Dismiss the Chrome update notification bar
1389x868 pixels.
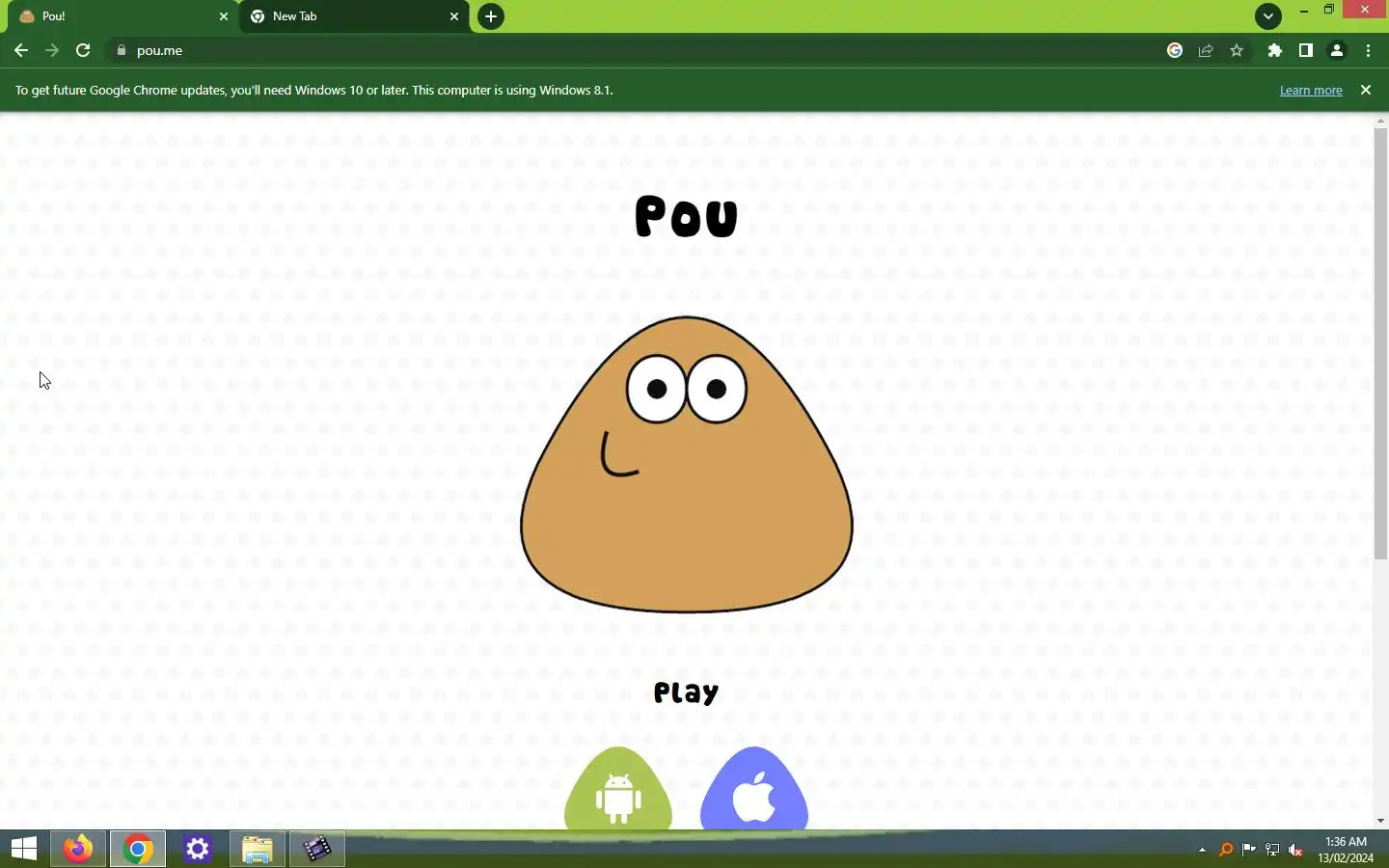click(x=1365, y=90)
